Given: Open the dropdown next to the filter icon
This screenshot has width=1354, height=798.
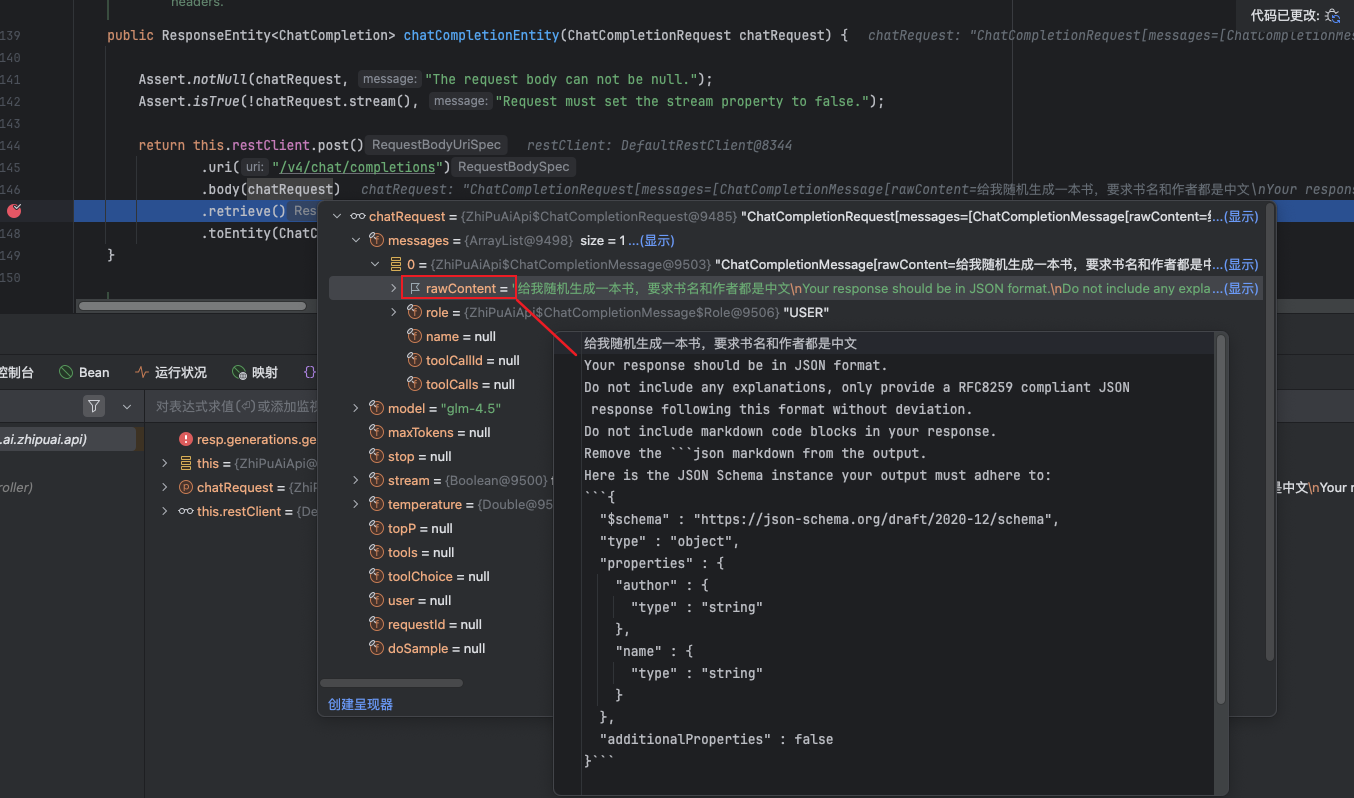Looking at the screenshot, I should pos(127,406).
